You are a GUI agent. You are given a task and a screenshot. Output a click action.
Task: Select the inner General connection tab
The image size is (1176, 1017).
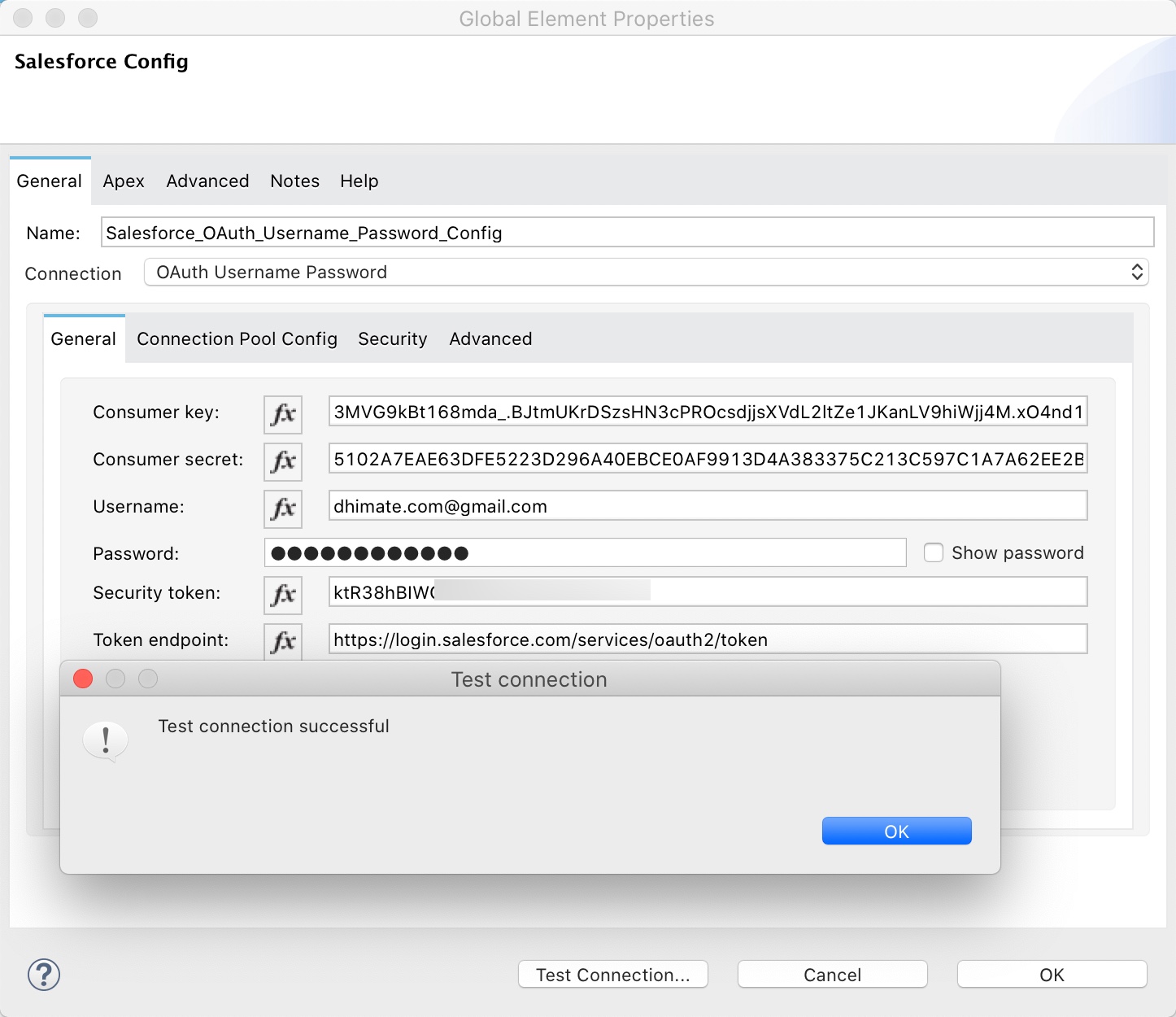pyautogui.click(x=84, y=338)
